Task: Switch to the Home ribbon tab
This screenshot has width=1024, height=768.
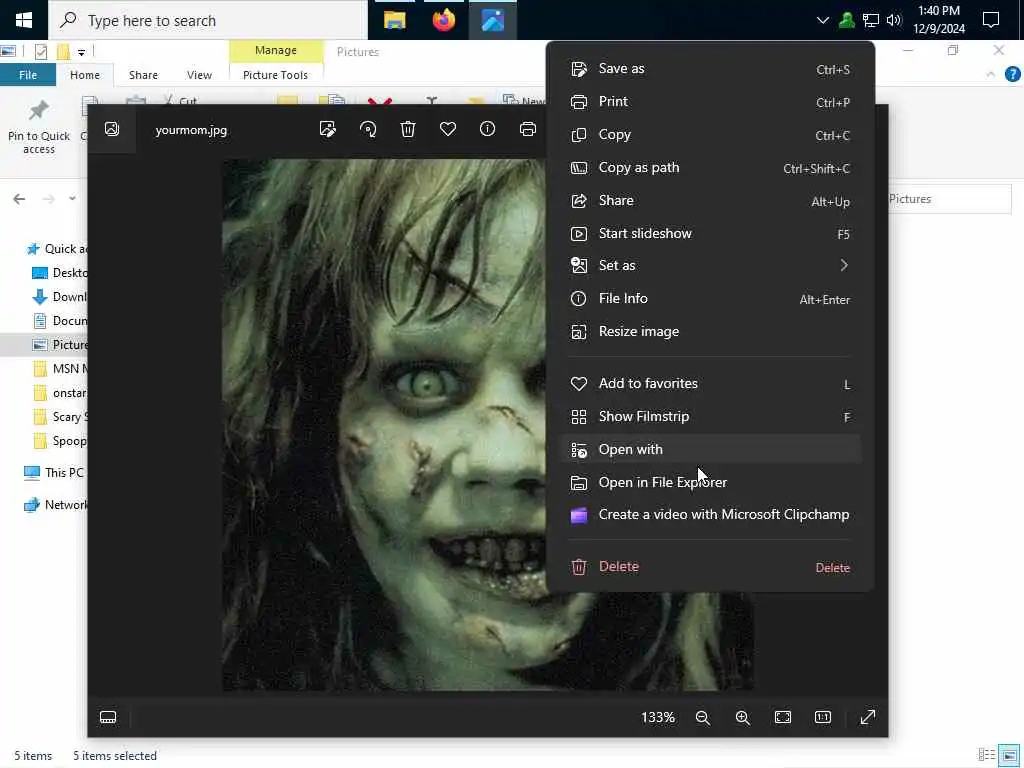Action: [85, 75]
